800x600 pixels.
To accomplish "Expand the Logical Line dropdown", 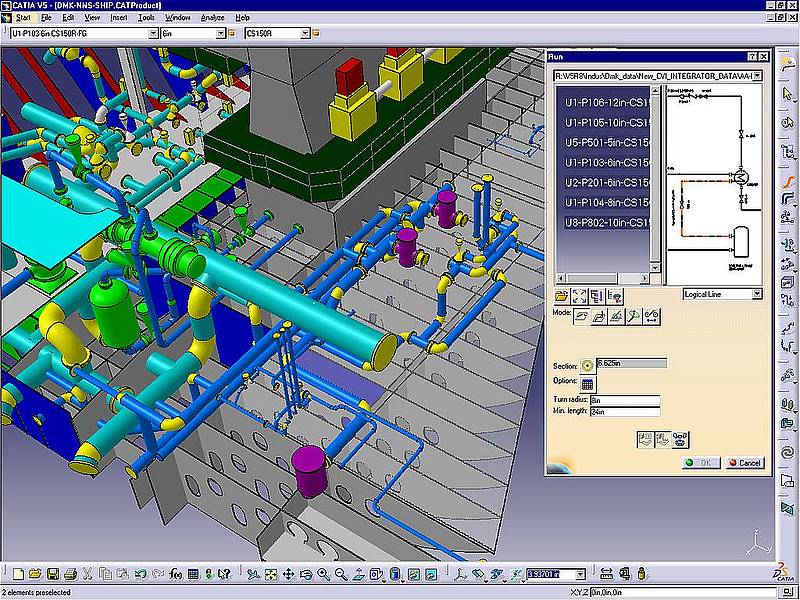I will click(756, 294).
